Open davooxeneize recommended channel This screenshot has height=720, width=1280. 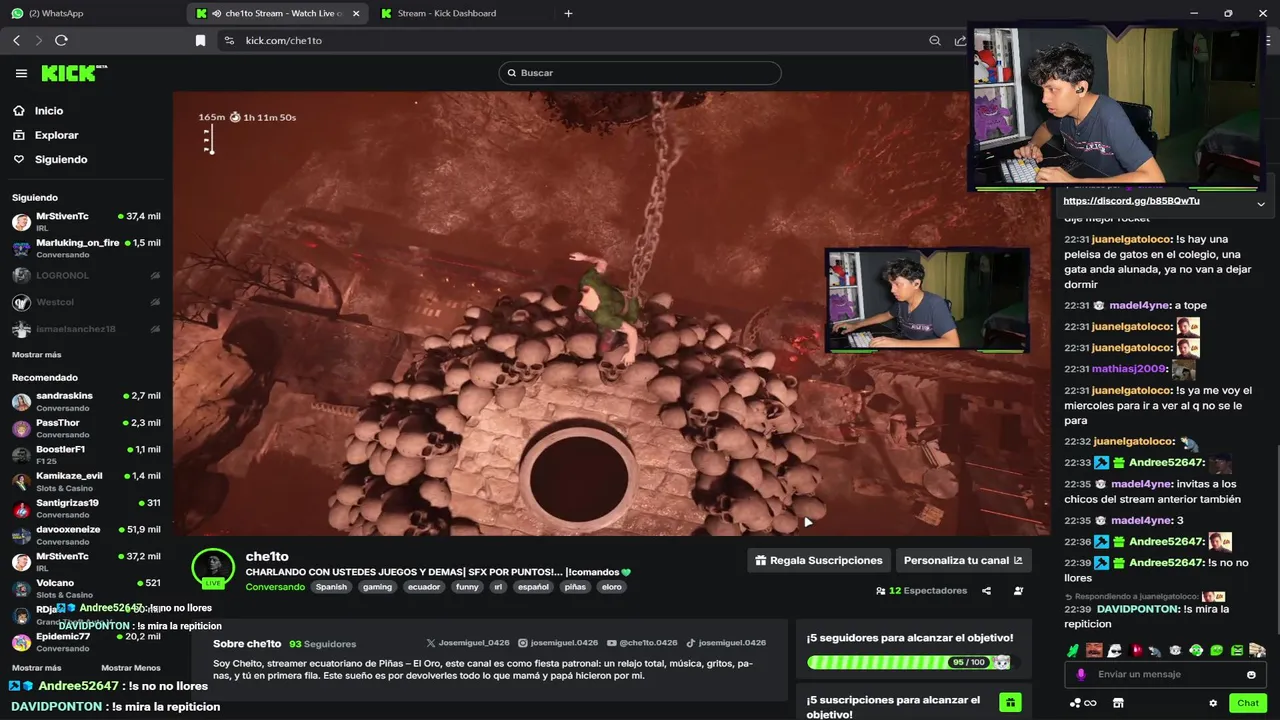pos(85,535)
